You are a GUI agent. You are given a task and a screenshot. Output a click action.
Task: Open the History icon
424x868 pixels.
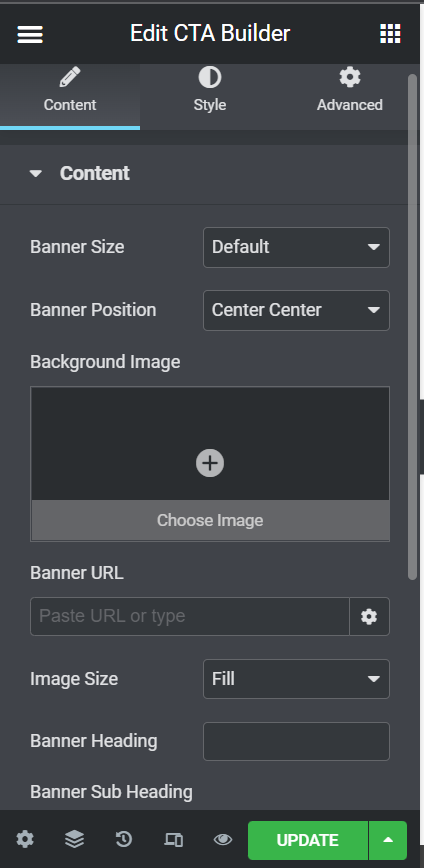123,840
